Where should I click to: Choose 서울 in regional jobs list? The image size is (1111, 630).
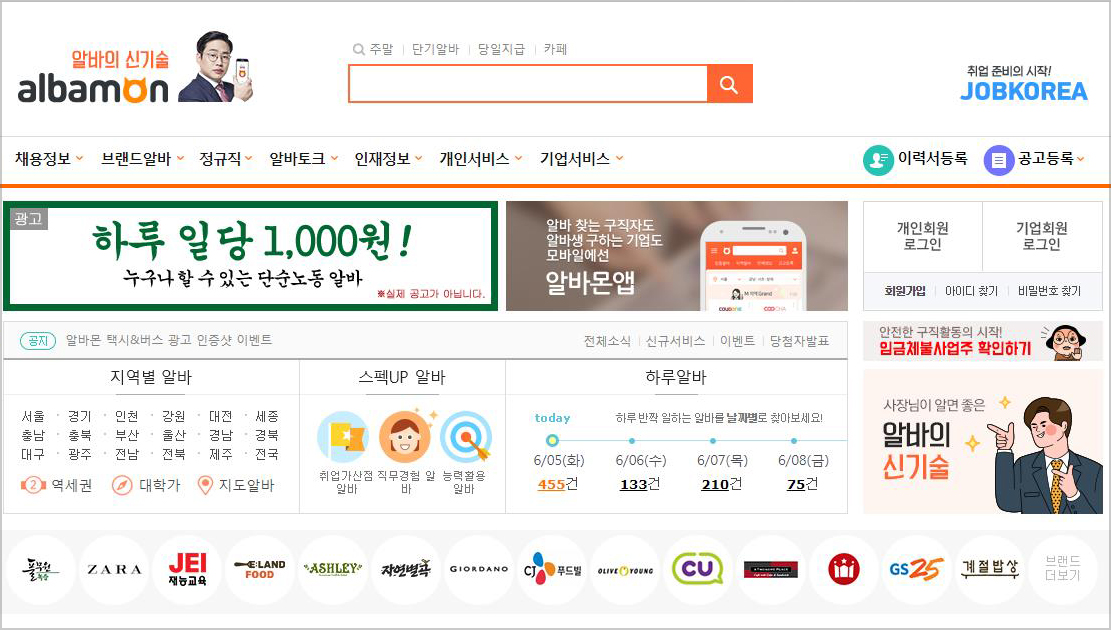pyautogui.click(x=33, y=416)
